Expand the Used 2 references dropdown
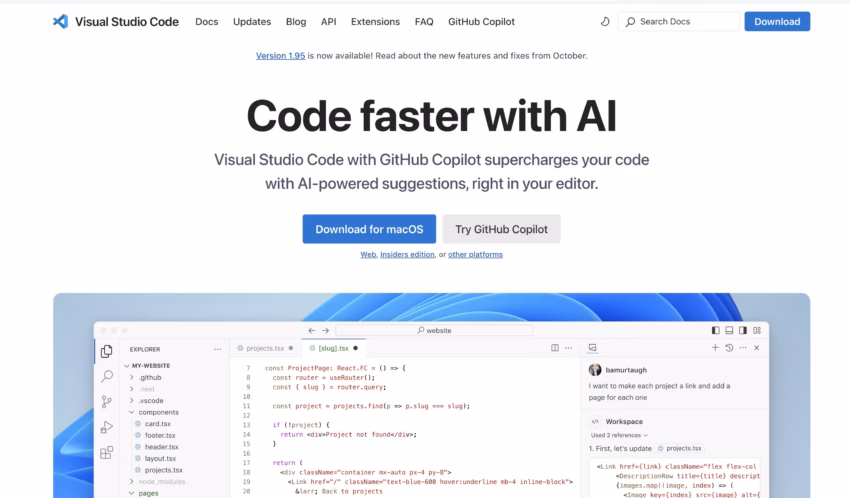Screen dimensions: 850x498 tap(619, 435)
